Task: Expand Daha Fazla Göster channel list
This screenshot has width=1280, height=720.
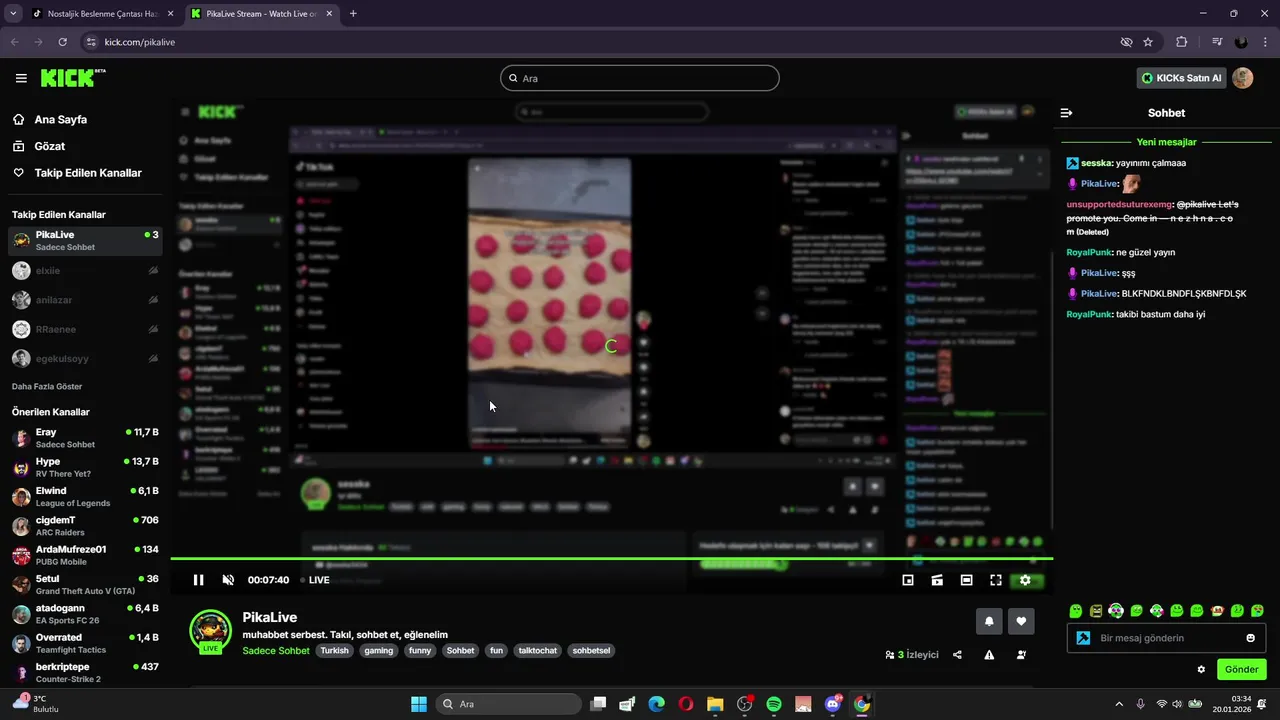Action: pyautogui.click(x=47, y=386)
